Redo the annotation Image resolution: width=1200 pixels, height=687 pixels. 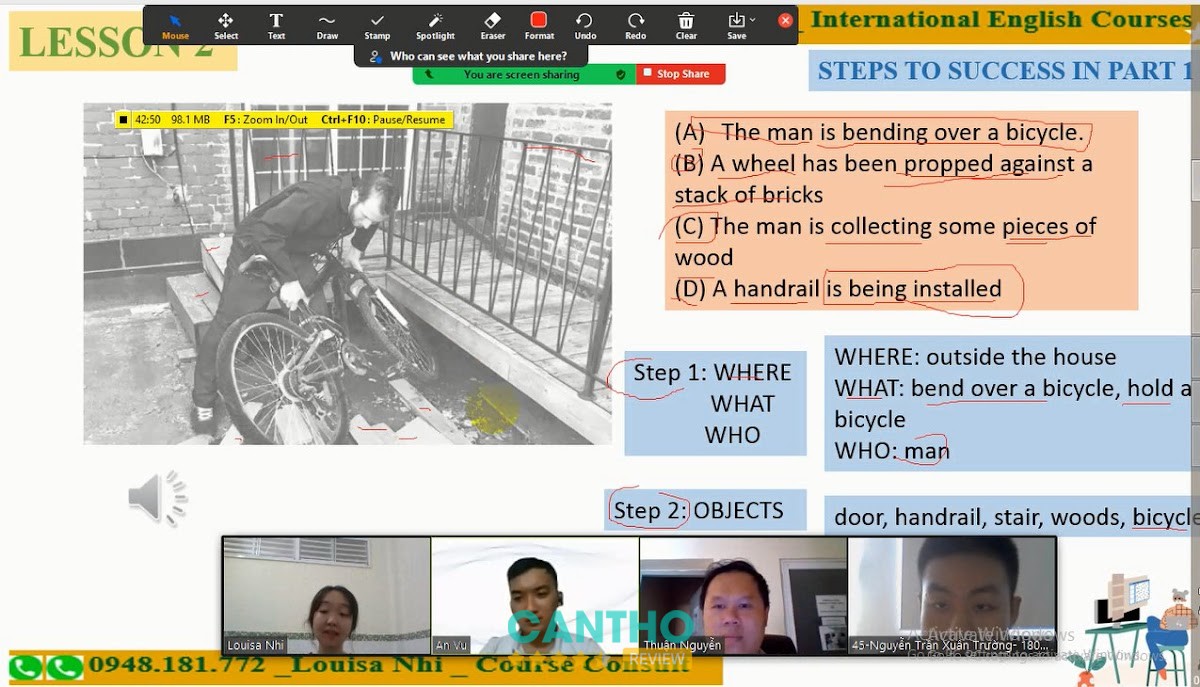tap(636, 26)
